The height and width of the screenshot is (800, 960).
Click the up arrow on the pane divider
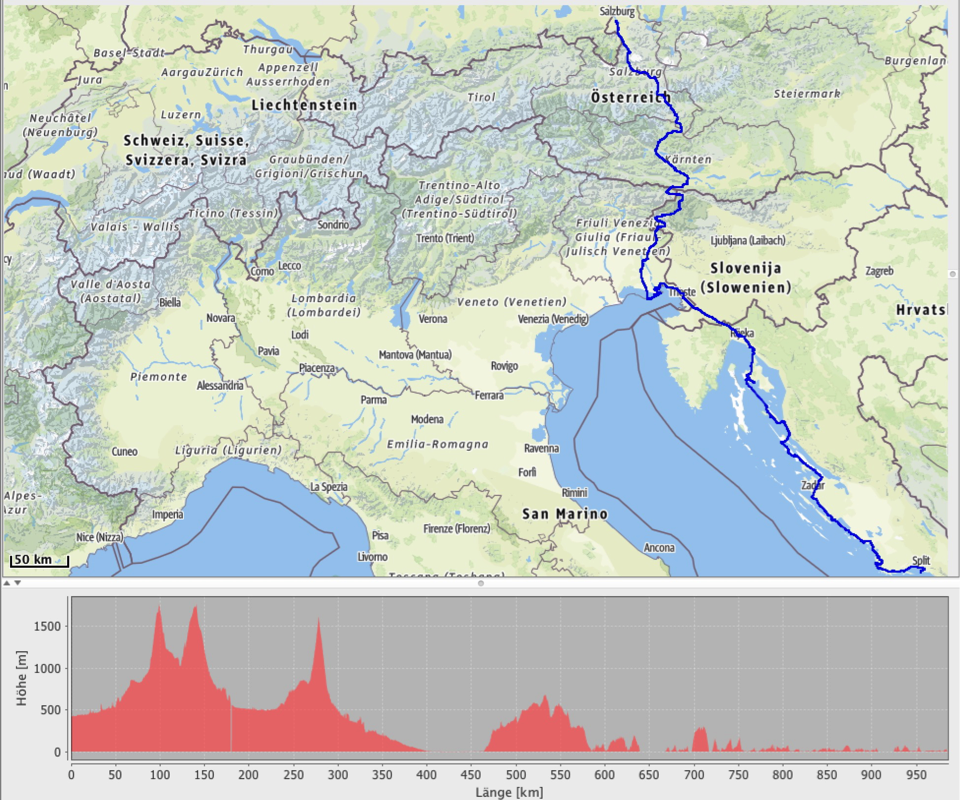click(6, 582)
